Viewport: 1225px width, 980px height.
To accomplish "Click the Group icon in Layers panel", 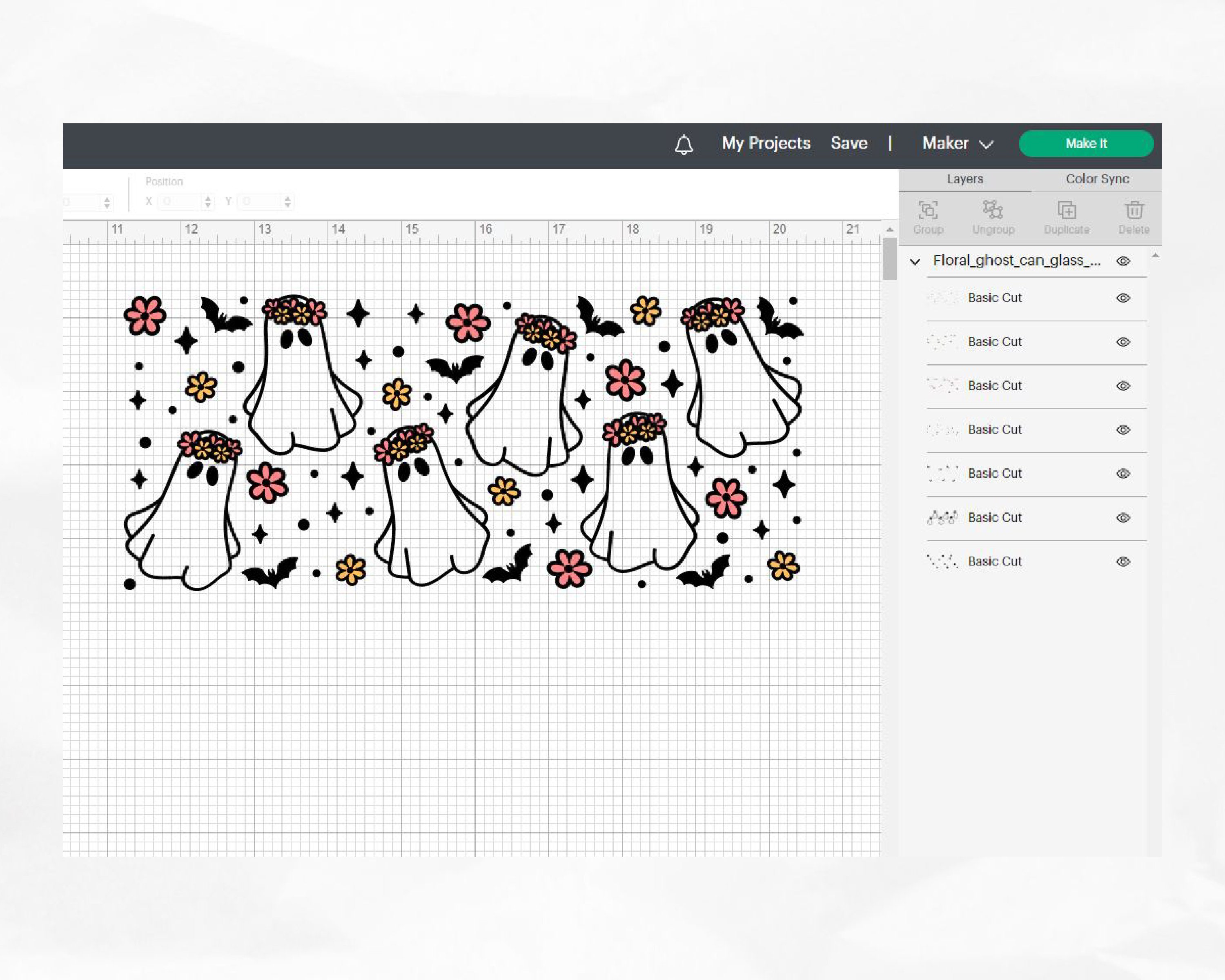I will (929, 217).
